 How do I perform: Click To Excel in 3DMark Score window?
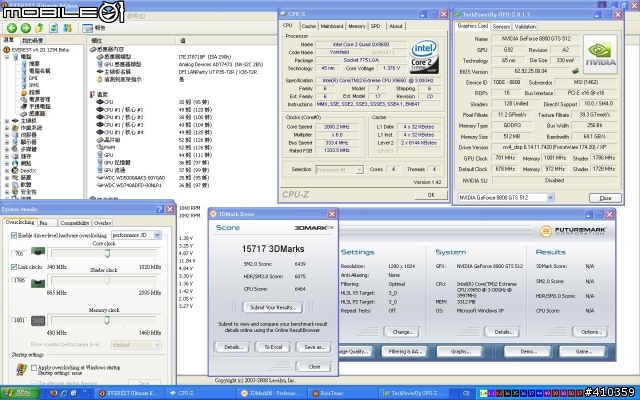click(273, 347)
